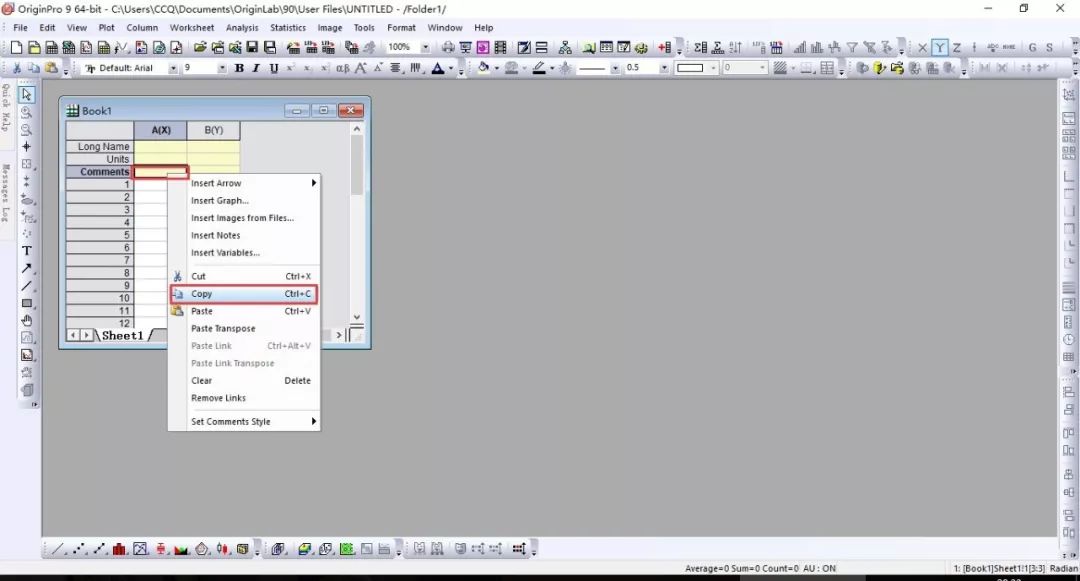Viewport: 1080px width, 581px height.
Task: Click the A(X) column header
Action: [x=160, y=130]
